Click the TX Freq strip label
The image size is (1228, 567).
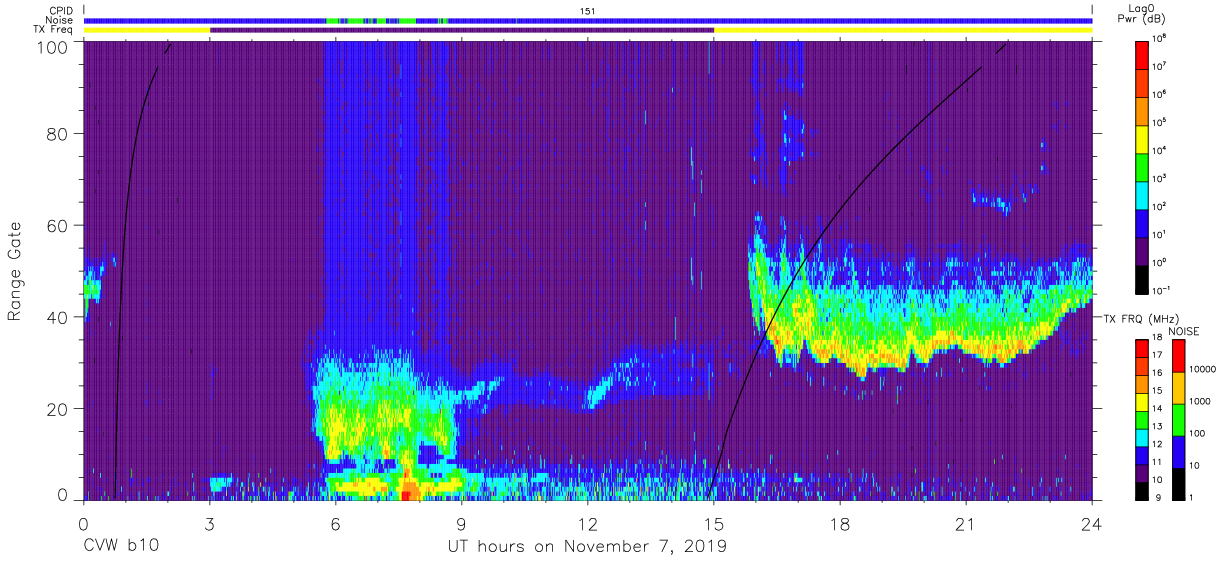point(51,30)
